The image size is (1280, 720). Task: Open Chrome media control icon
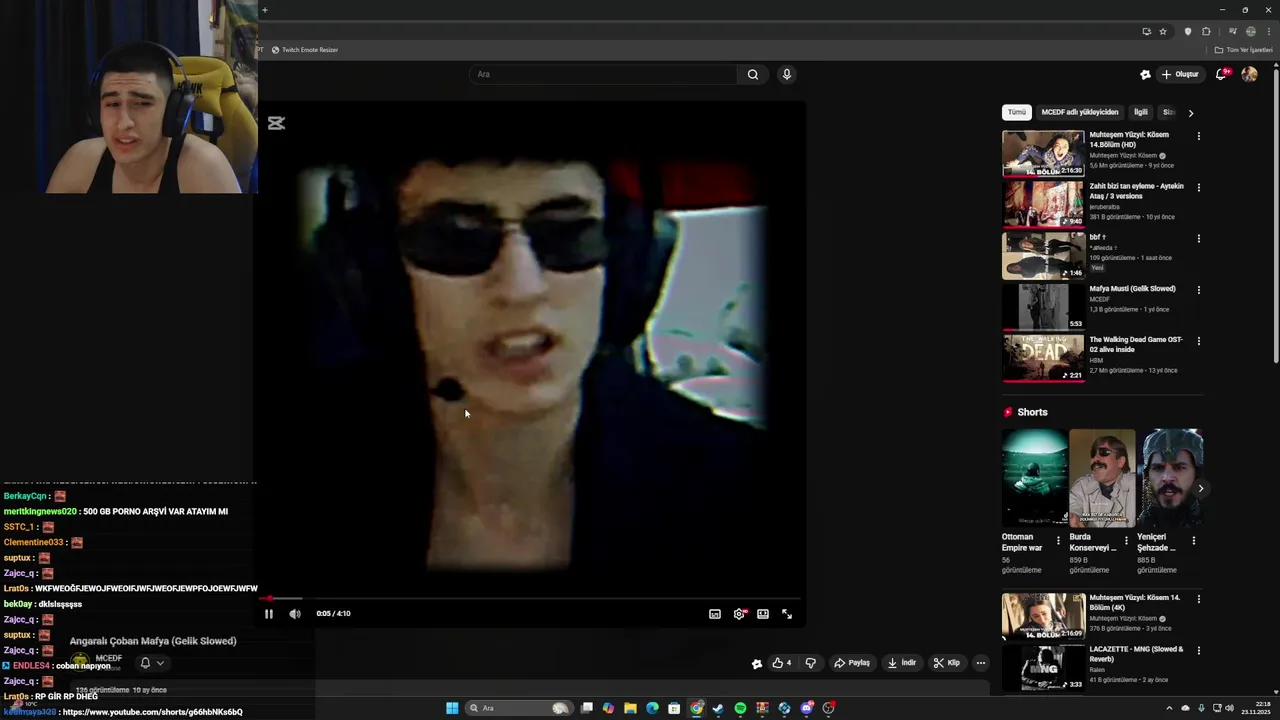coord(1232,31)
